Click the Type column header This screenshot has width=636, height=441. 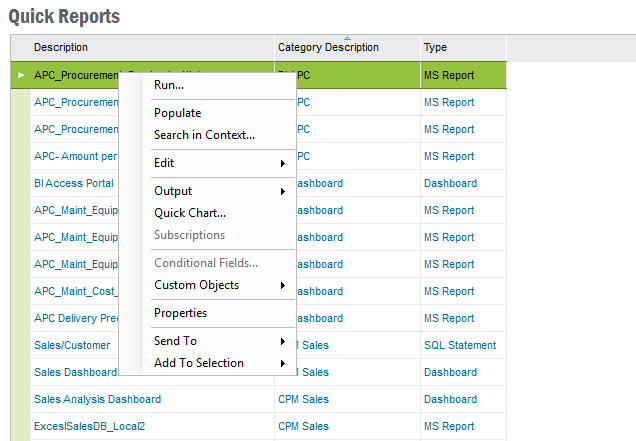pyautogui.click(x=435, y=47)
